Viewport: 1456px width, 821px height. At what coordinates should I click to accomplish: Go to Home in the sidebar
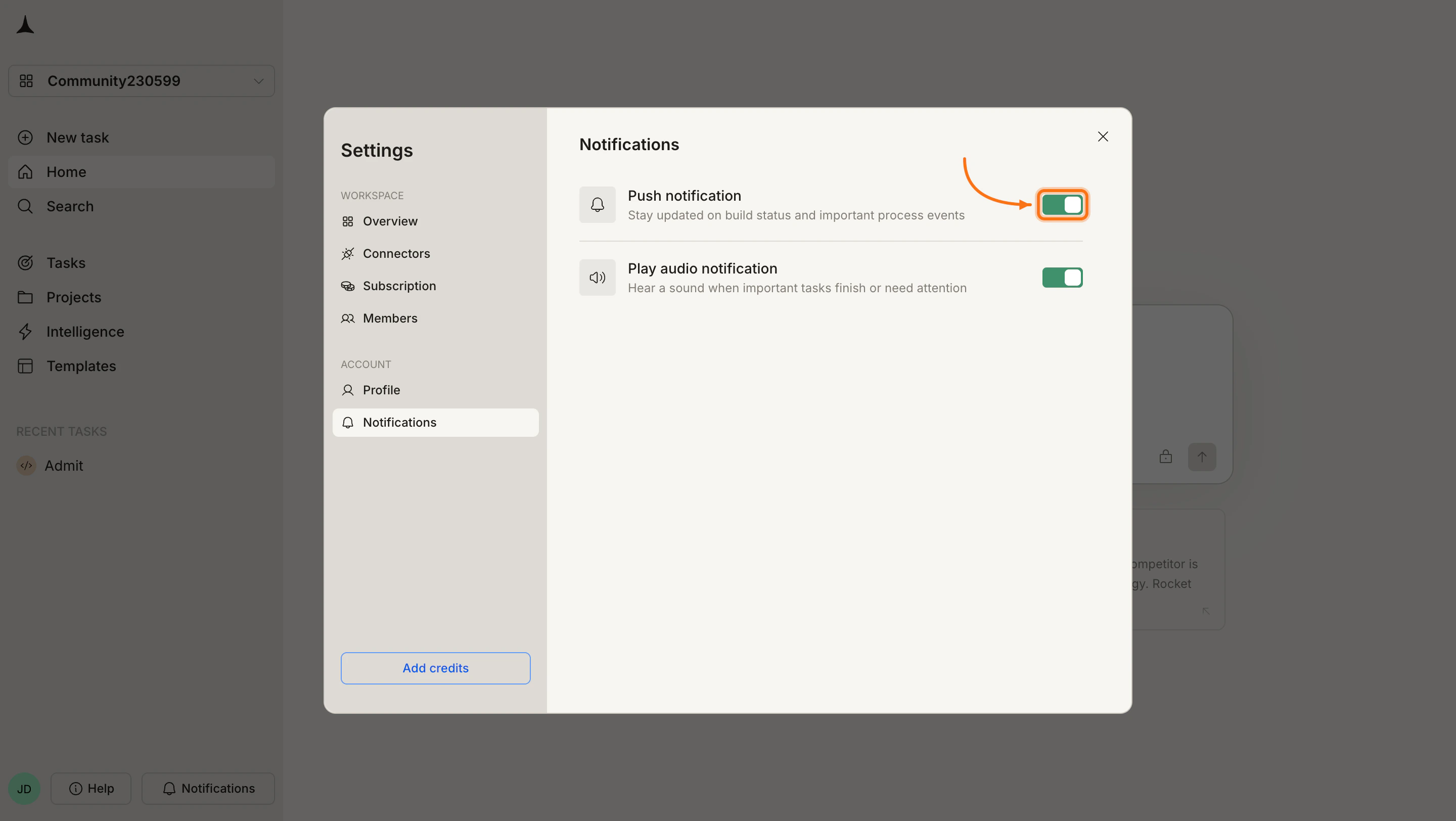point(142,172)
